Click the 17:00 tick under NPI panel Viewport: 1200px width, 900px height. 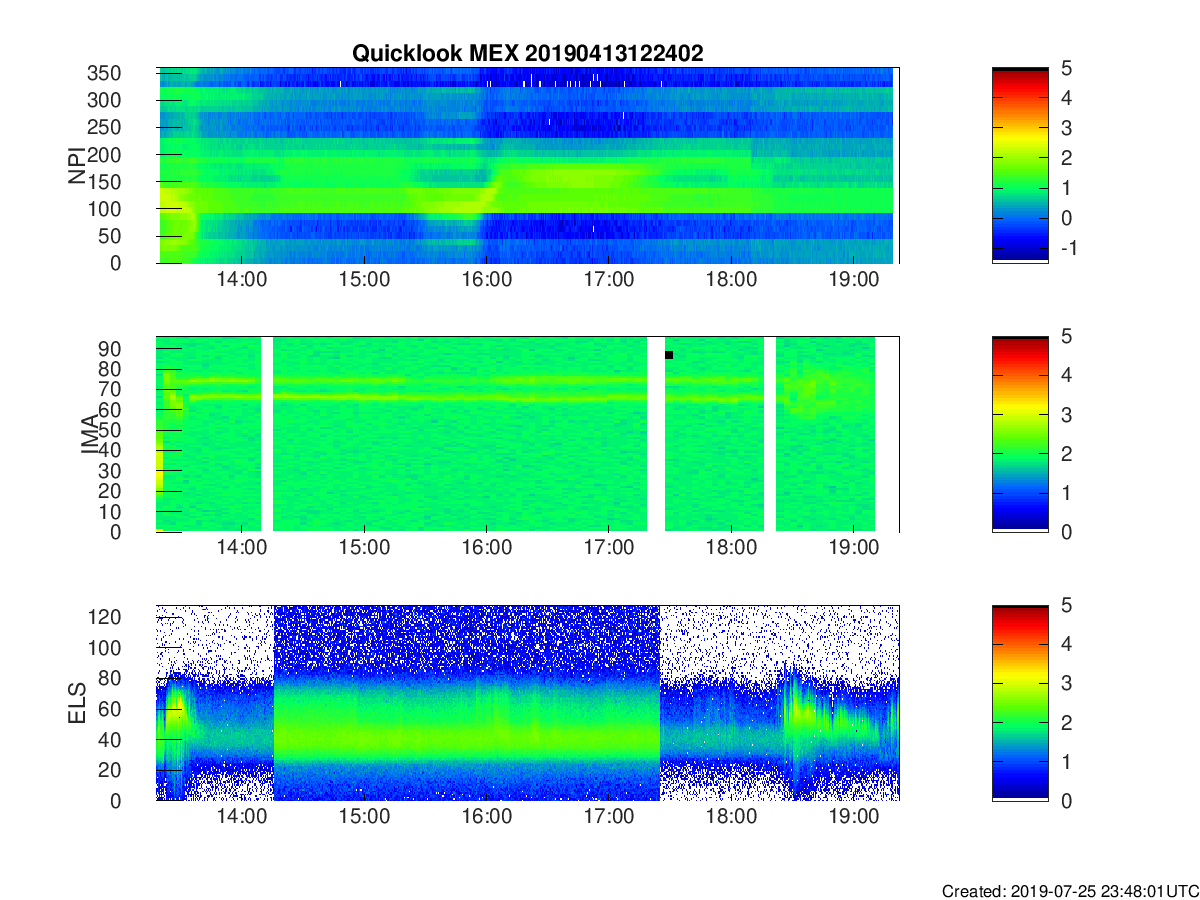[x=609, y=280]
